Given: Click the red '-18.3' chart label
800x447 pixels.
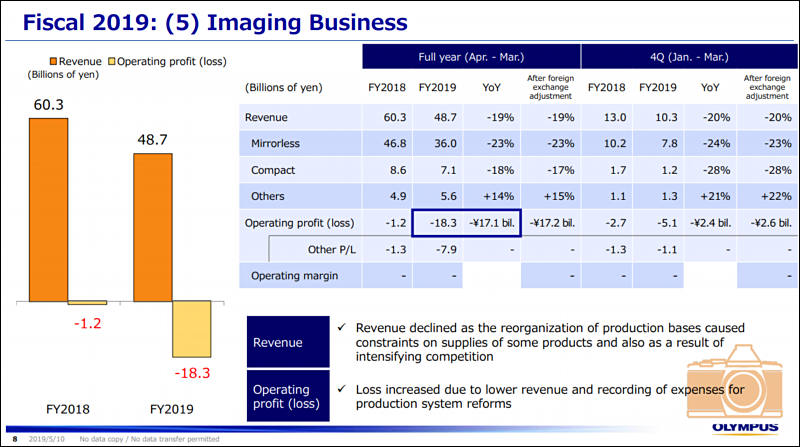Looking at the screenshot, I should (x=192, y=372).
